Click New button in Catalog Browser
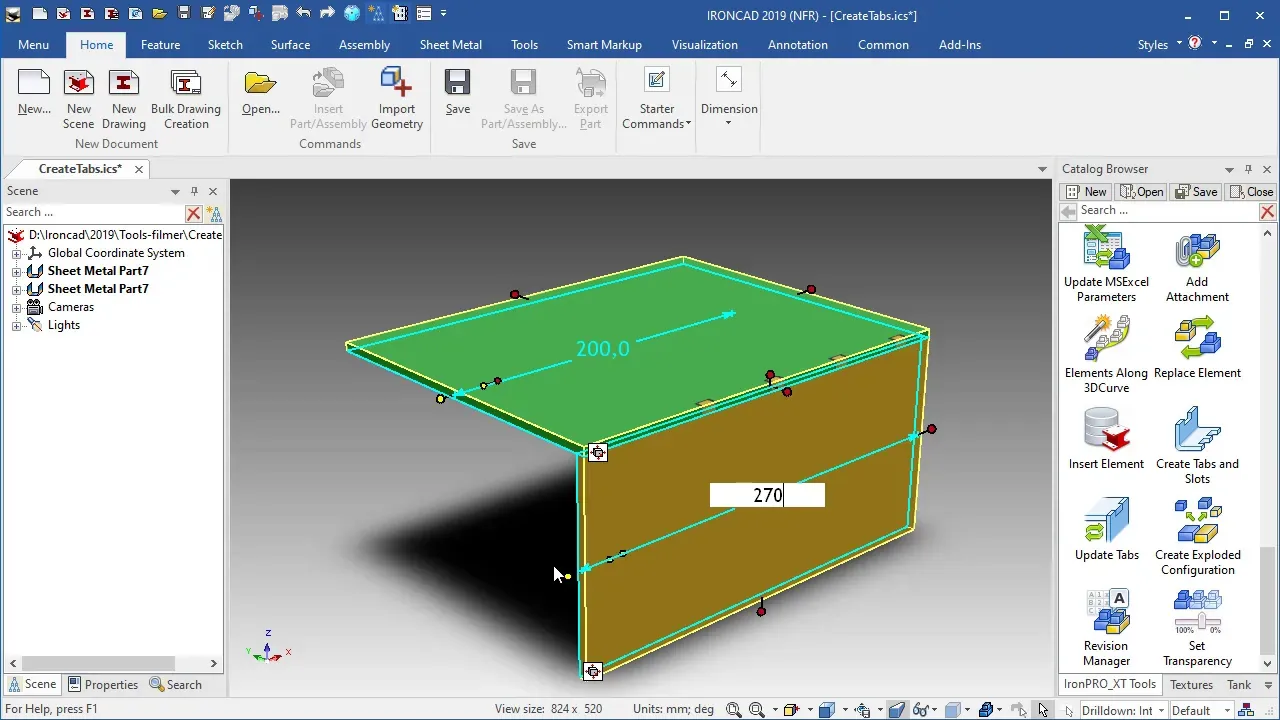 tap(1086, 192)
